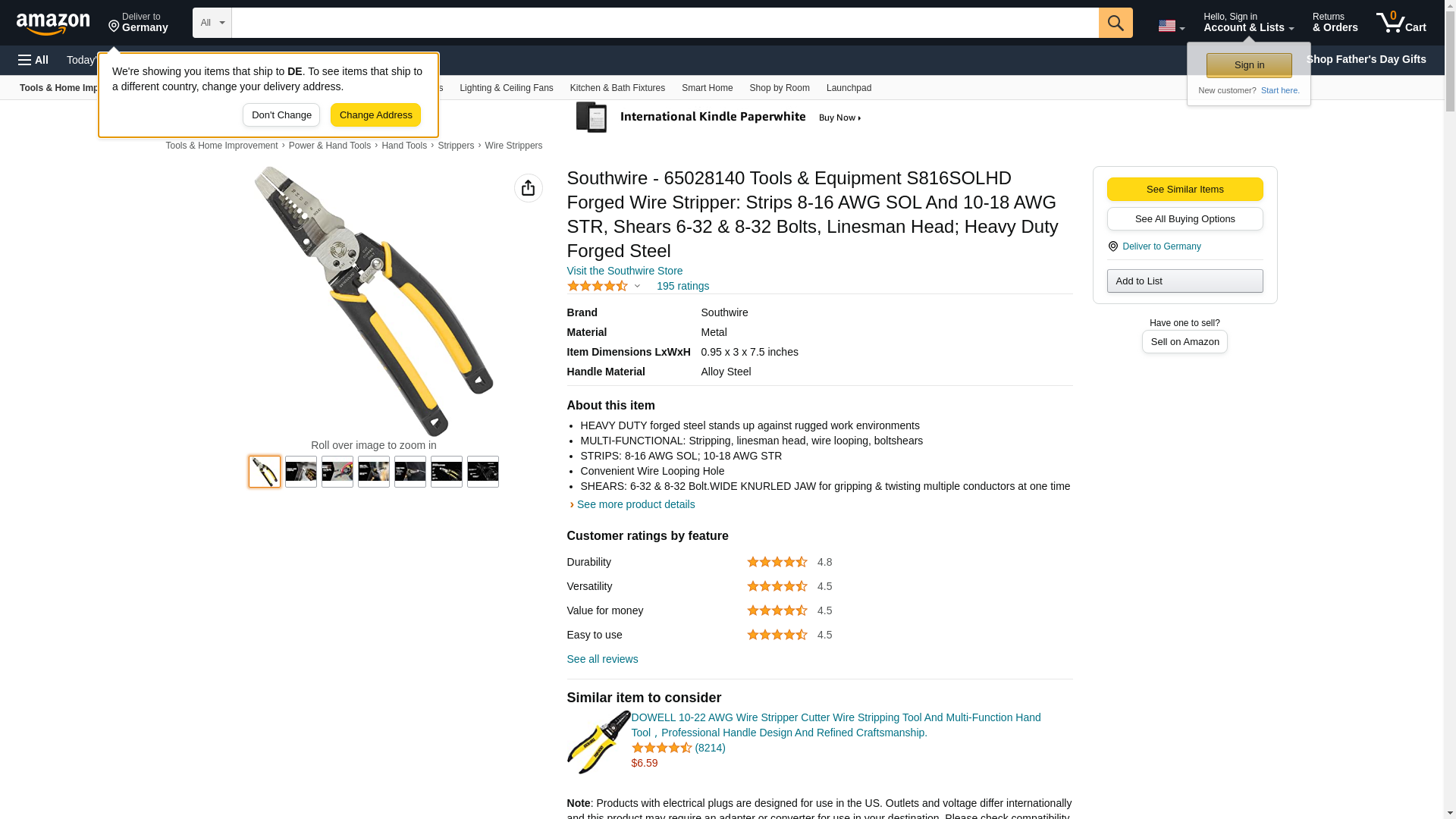
Task: Expand the All search category dropdown
Action: click(x=212, y=23)
